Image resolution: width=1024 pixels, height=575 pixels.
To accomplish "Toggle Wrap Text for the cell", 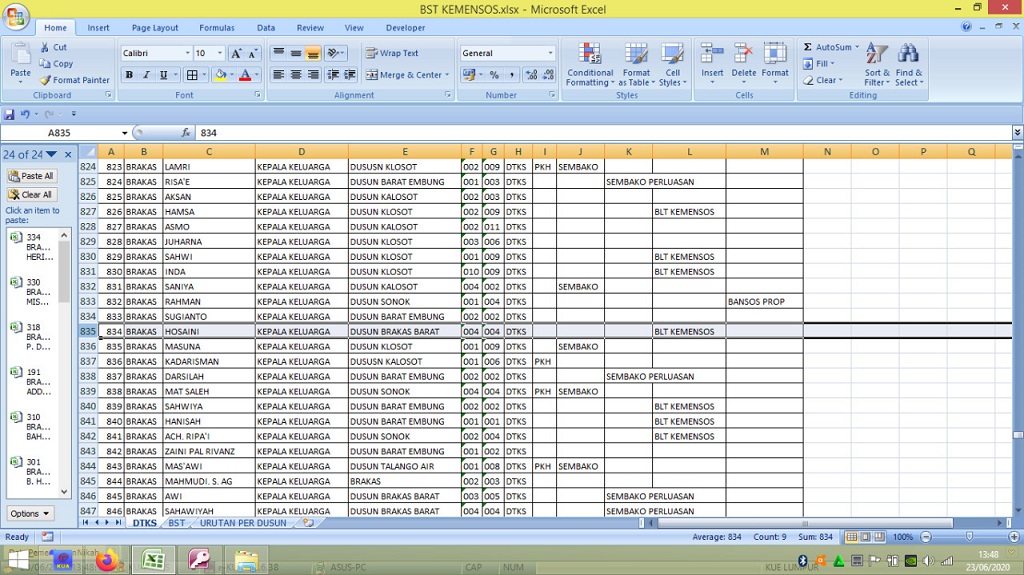I will [x=392, y=53].
